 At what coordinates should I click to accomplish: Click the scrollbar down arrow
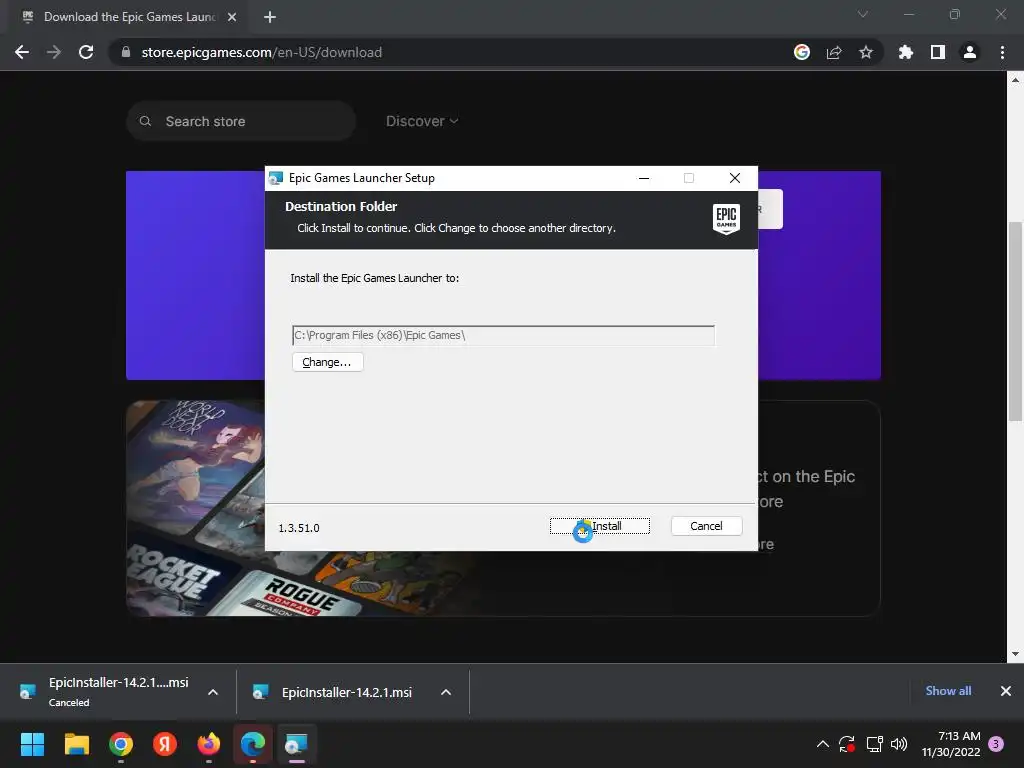(1015, 654)
